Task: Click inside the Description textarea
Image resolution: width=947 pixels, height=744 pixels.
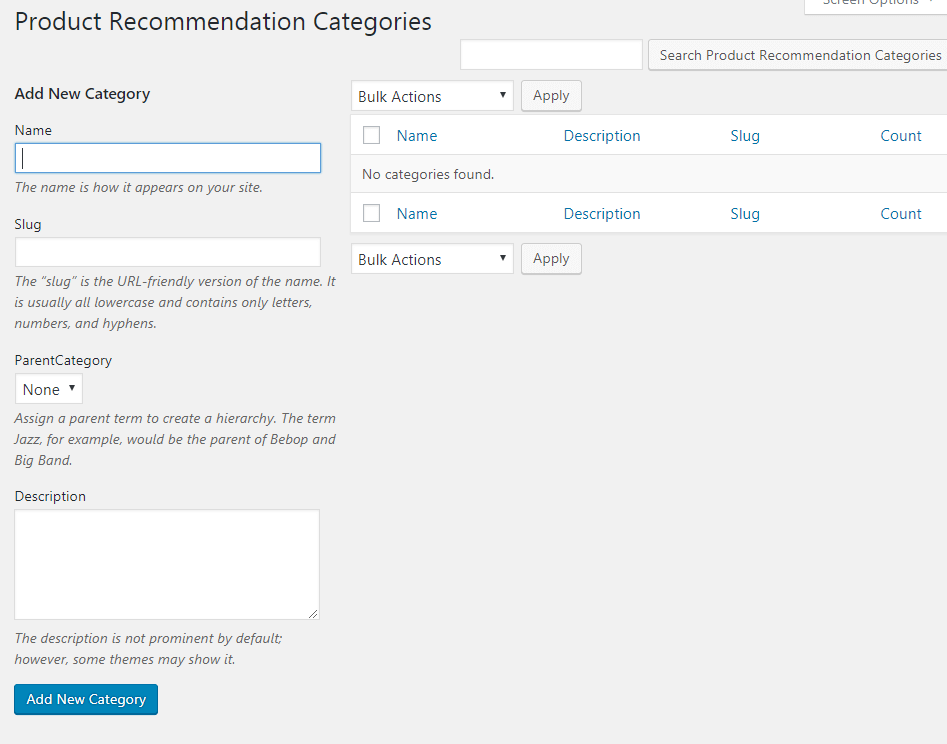Action: point(167,564)
